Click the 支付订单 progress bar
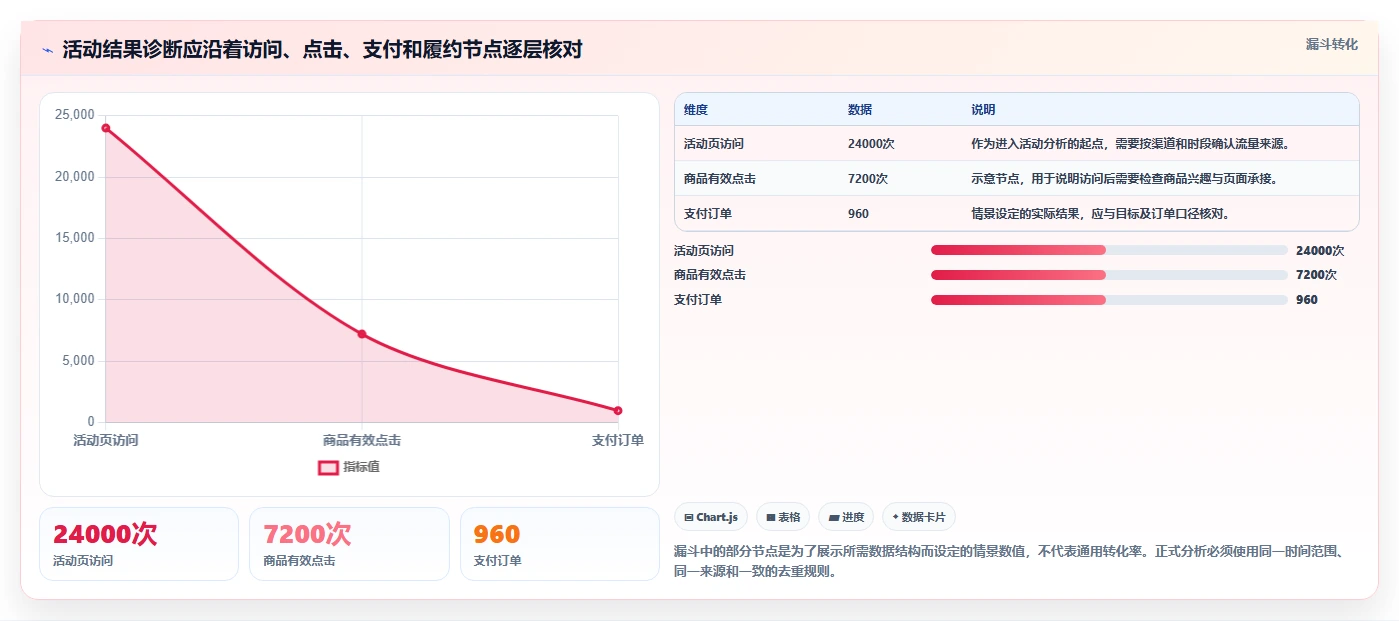The image size is (1399, 621). (x=1109, y=300)
